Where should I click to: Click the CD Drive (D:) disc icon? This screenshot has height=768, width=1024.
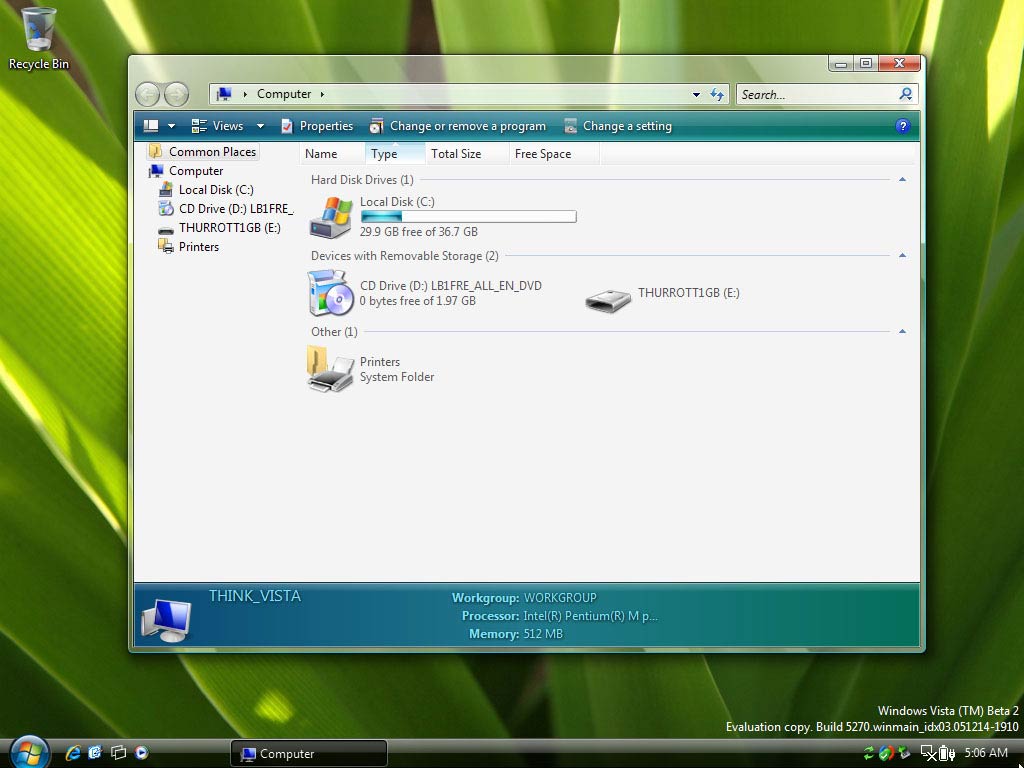(x=331, y=293)
